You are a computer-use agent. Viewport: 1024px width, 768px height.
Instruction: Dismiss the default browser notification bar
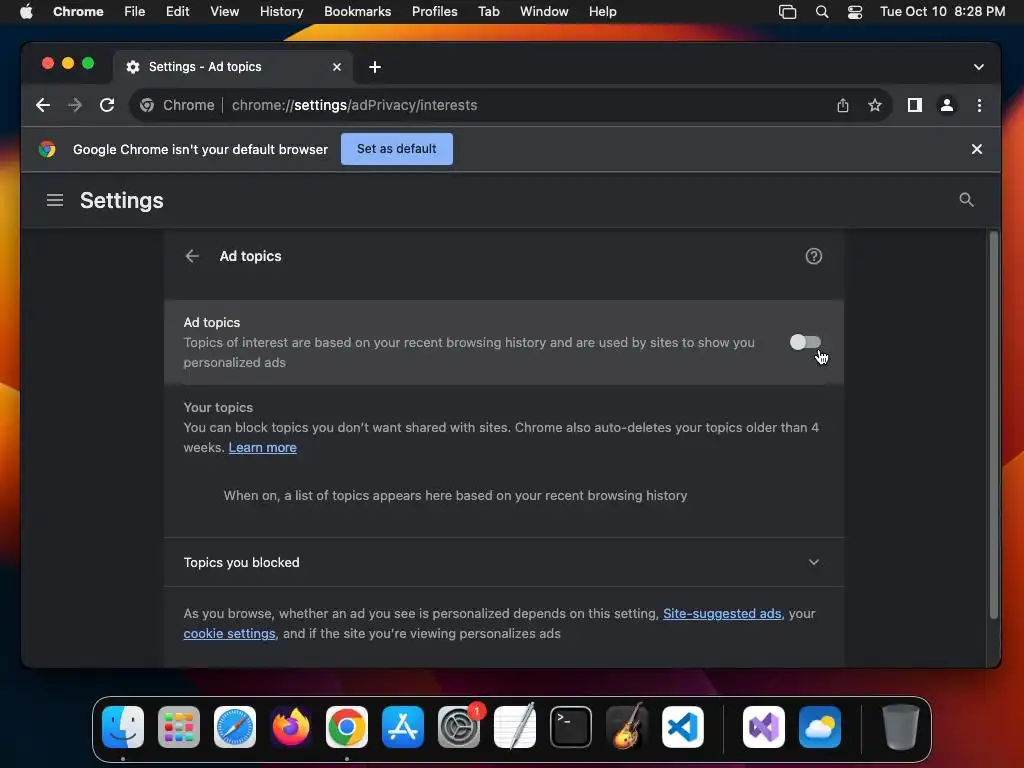click(x=976, y=149)
